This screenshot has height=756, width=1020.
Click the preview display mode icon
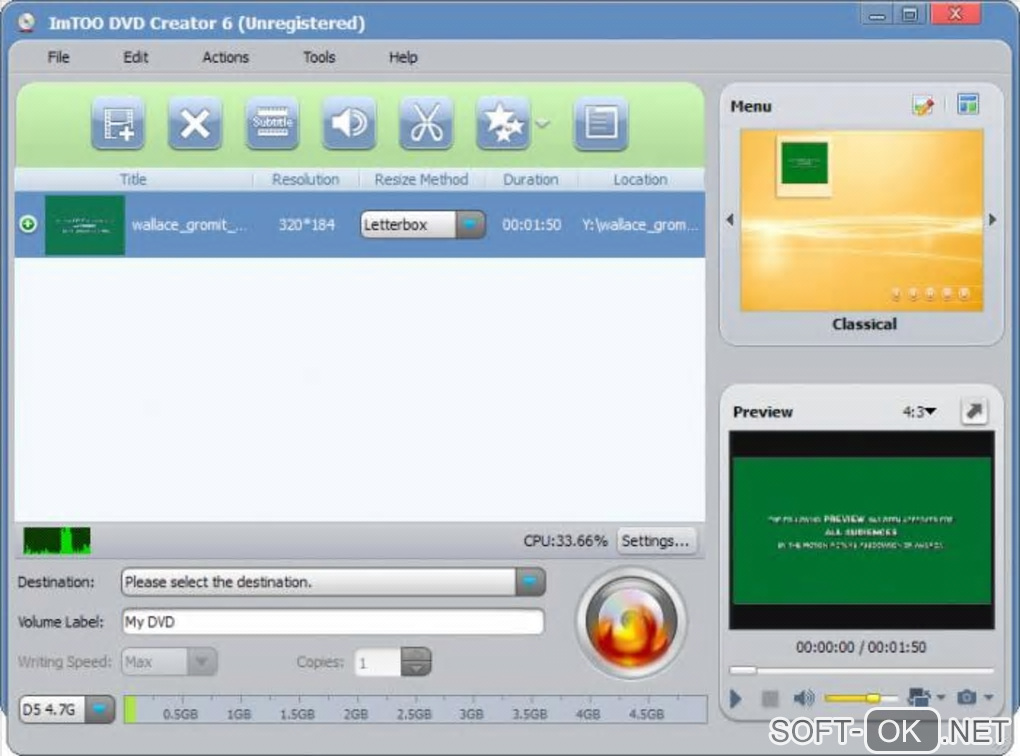tap(919, 697)
